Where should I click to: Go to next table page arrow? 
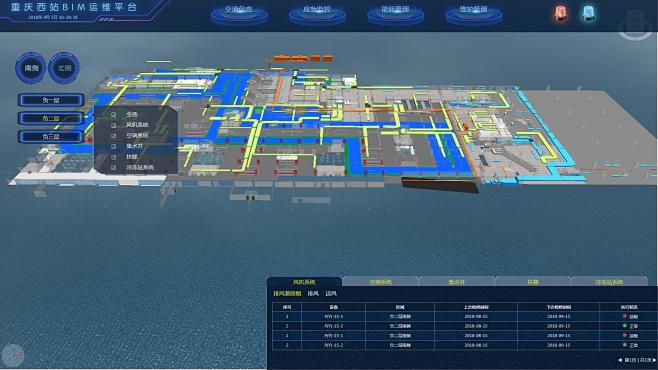point(654,360)
